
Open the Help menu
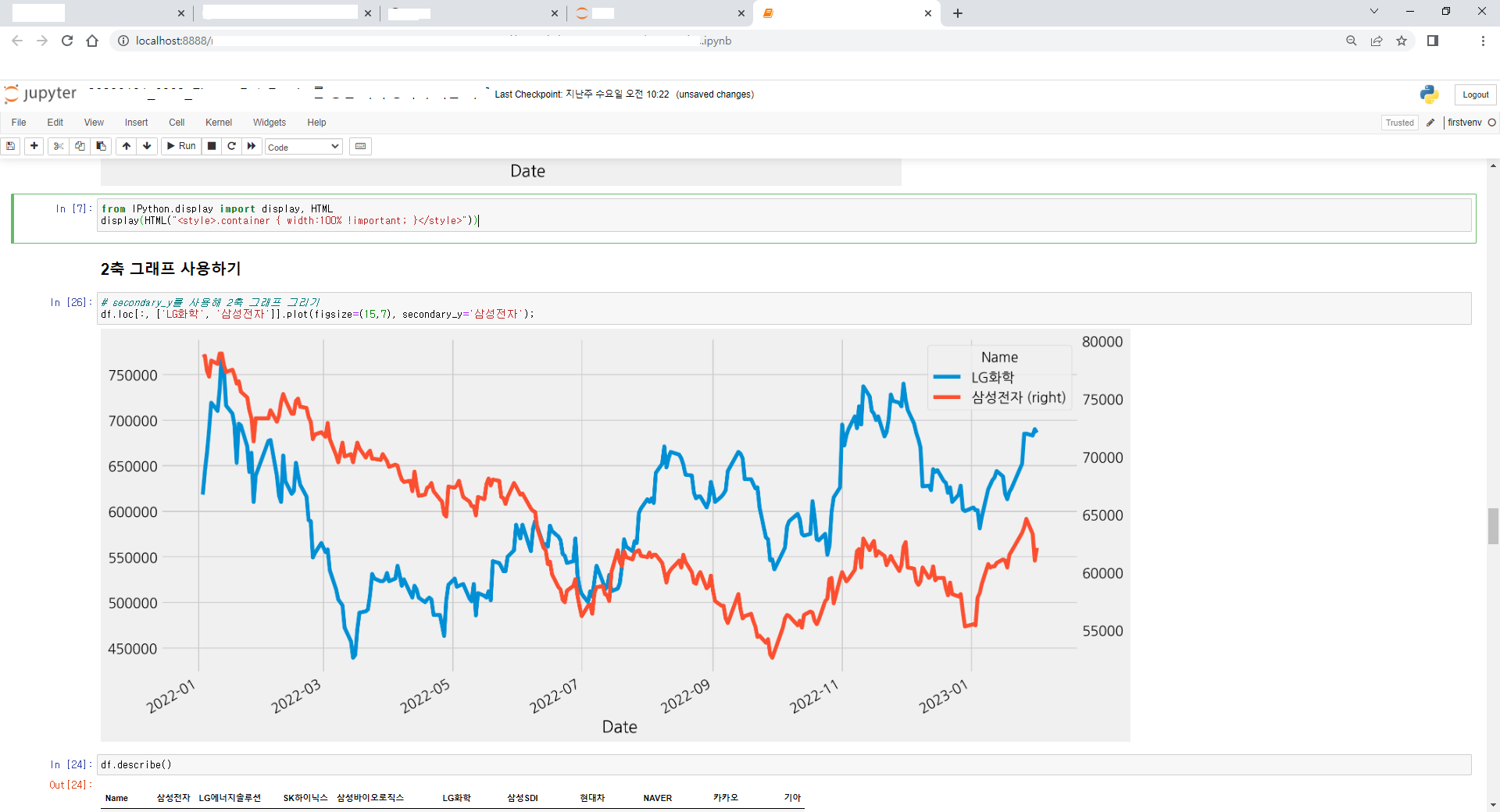pyautogui.click(x=316, y=123)
